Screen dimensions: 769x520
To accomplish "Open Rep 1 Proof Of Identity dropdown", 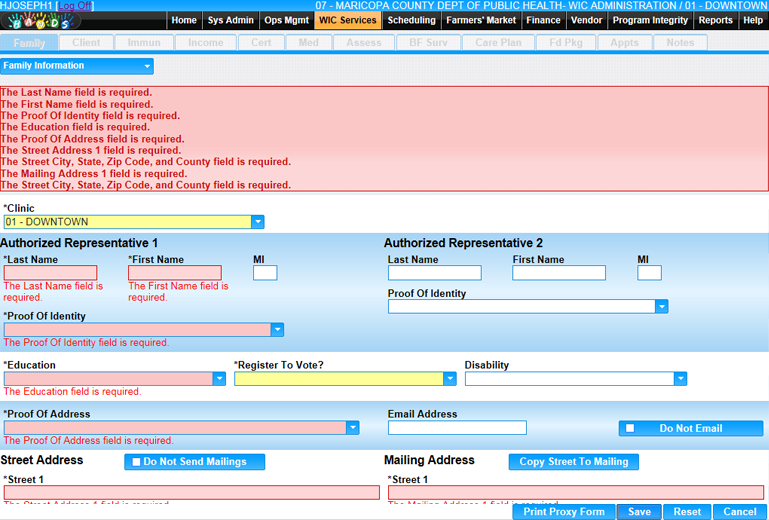I will [277, 330].
